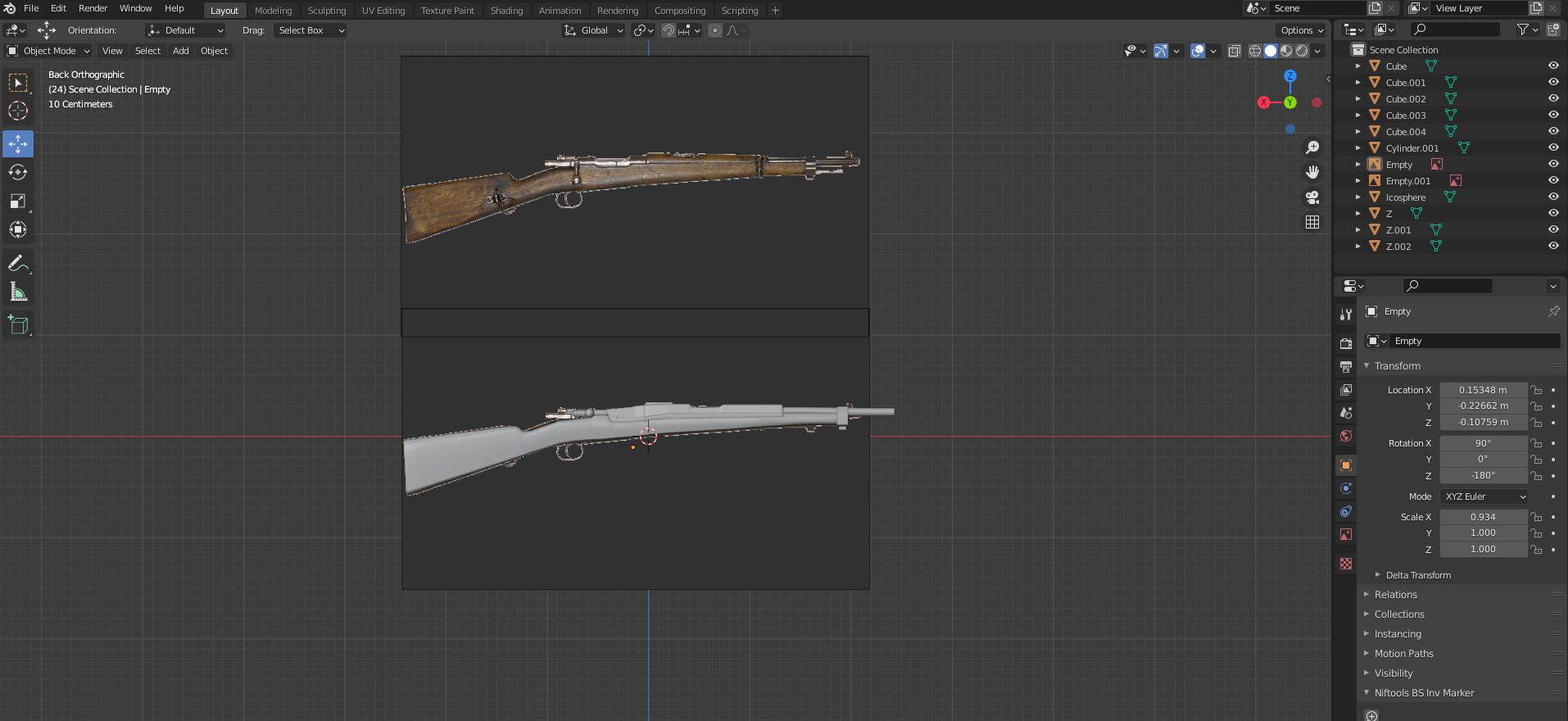Adjust the Scale X value field
The image size is (1568, 721).
pos(1483,517)
